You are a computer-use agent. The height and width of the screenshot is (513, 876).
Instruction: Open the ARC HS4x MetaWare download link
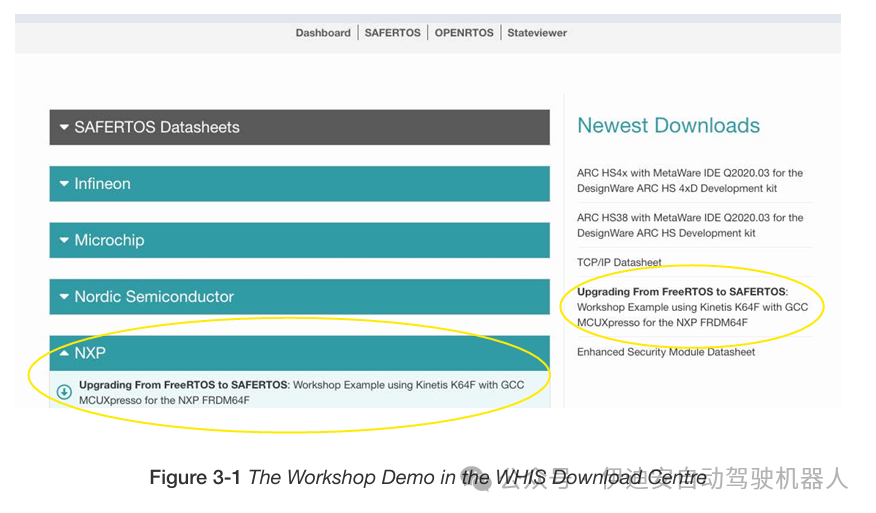pyautogui.click(x=689, y=180)
